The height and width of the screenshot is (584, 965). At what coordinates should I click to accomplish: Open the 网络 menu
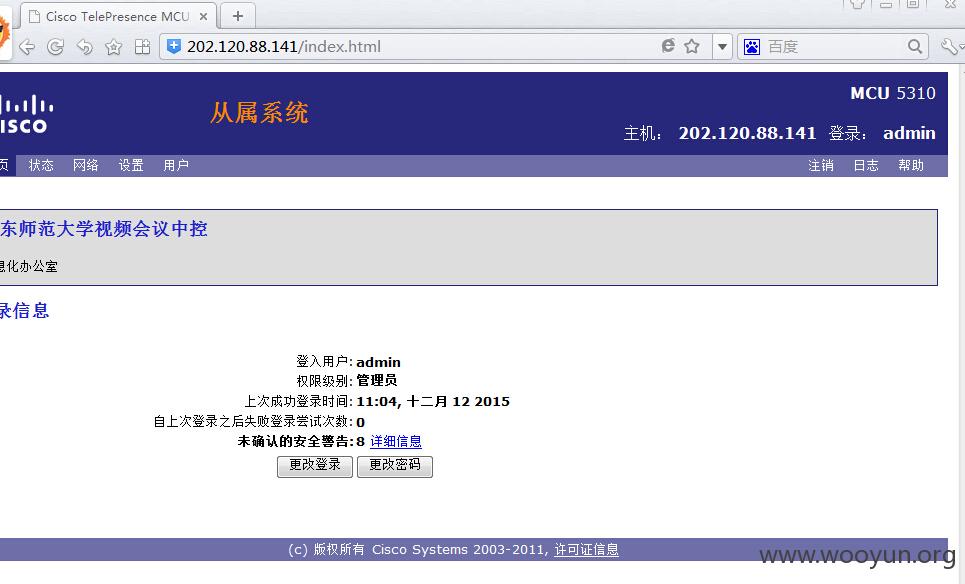click(x=86, y=166)
